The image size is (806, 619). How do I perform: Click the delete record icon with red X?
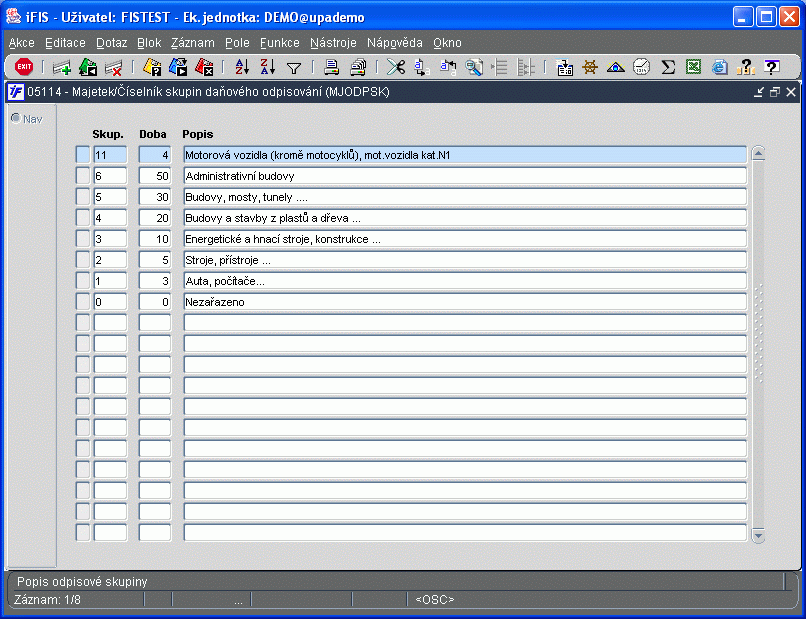click(114, 67)
